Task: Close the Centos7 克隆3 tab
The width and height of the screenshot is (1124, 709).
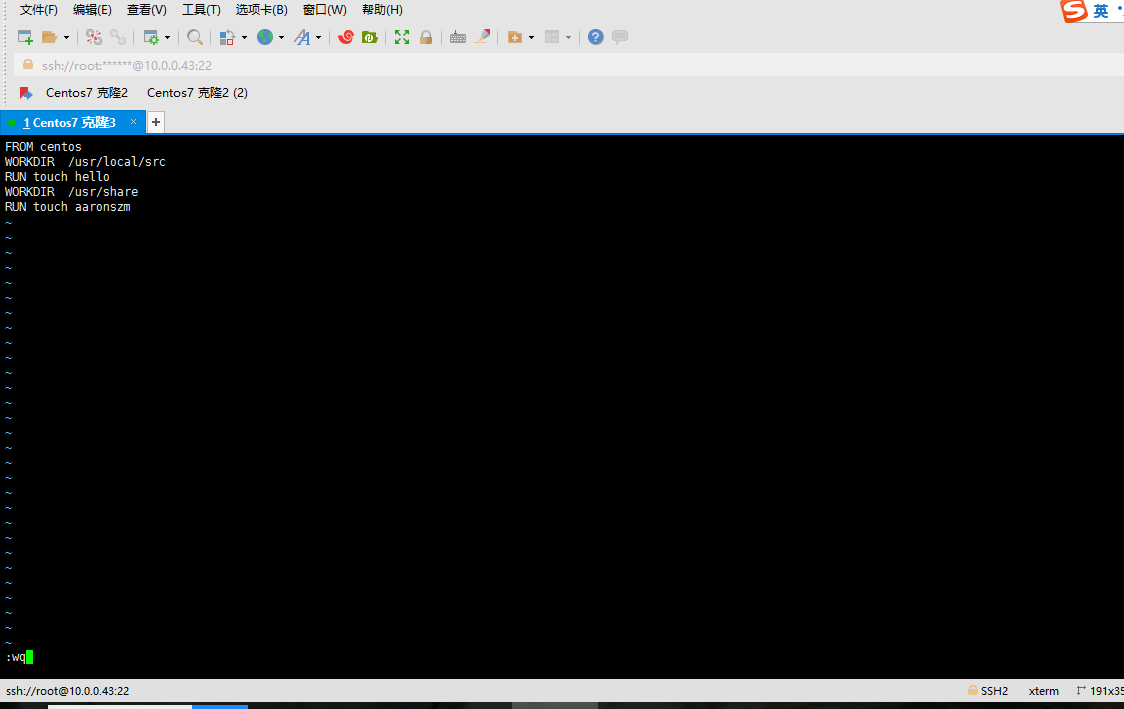Action: [133, 122]
